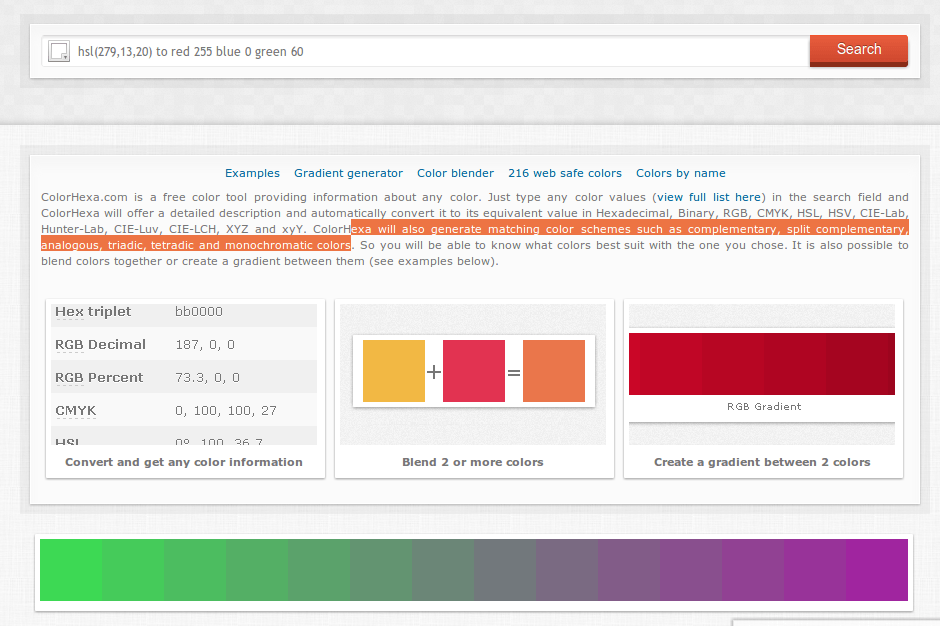Go to Gradient generator page
Image resolution: width=940 pixels, height=626 pixels.
click(x=348, y=173)
